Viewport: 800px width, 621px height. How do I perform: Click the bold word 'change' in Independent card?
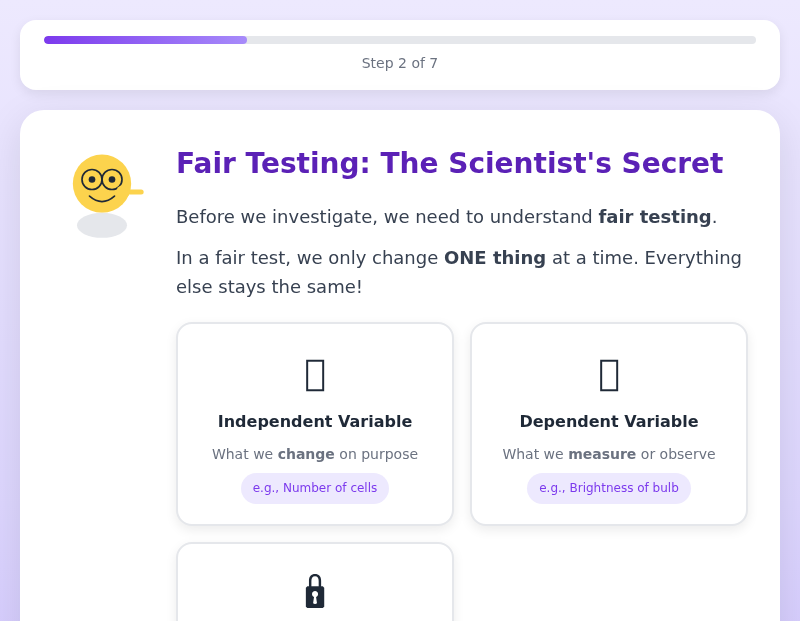(306, 454)
